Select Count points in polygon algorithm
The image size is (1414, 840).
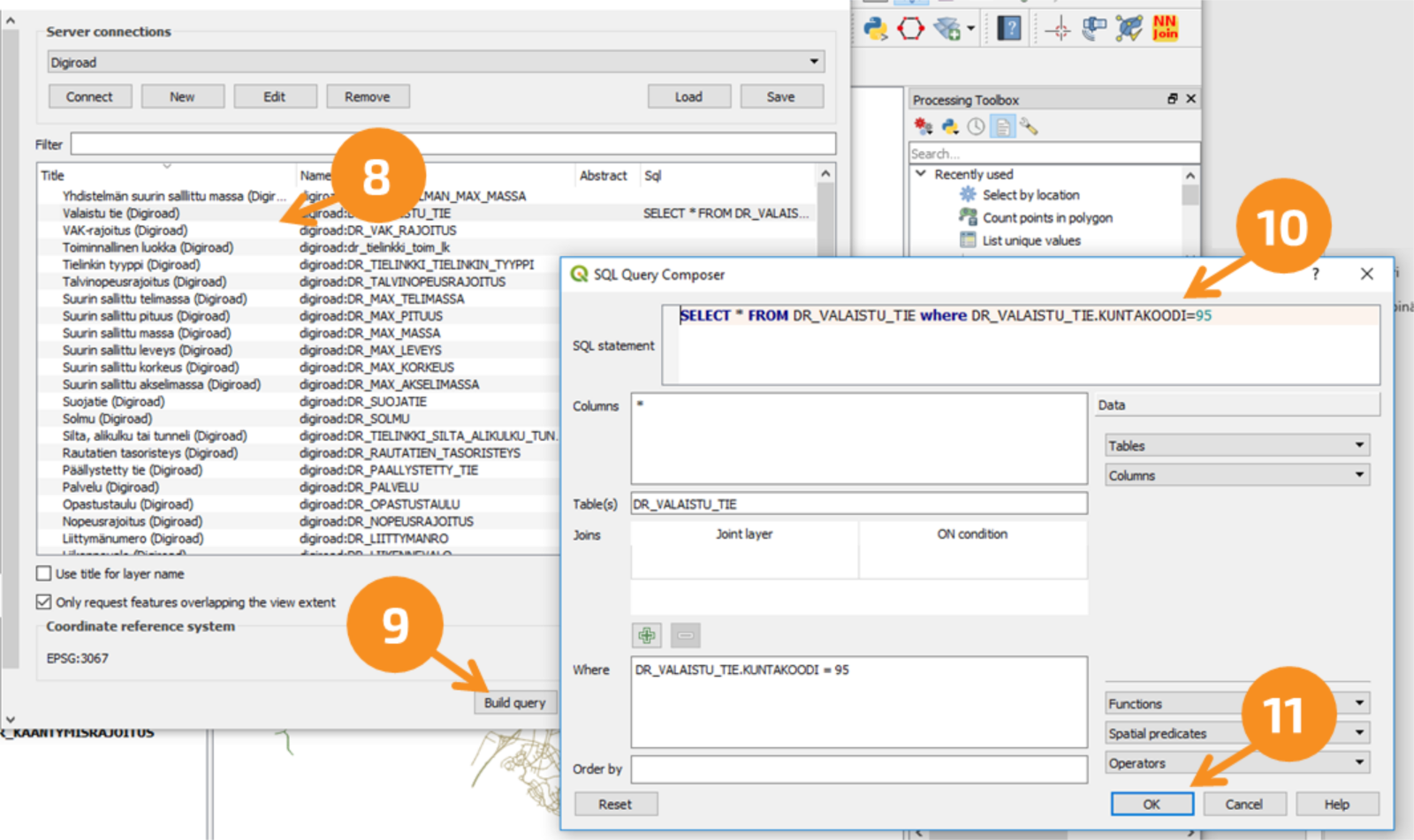[1047, 217]
